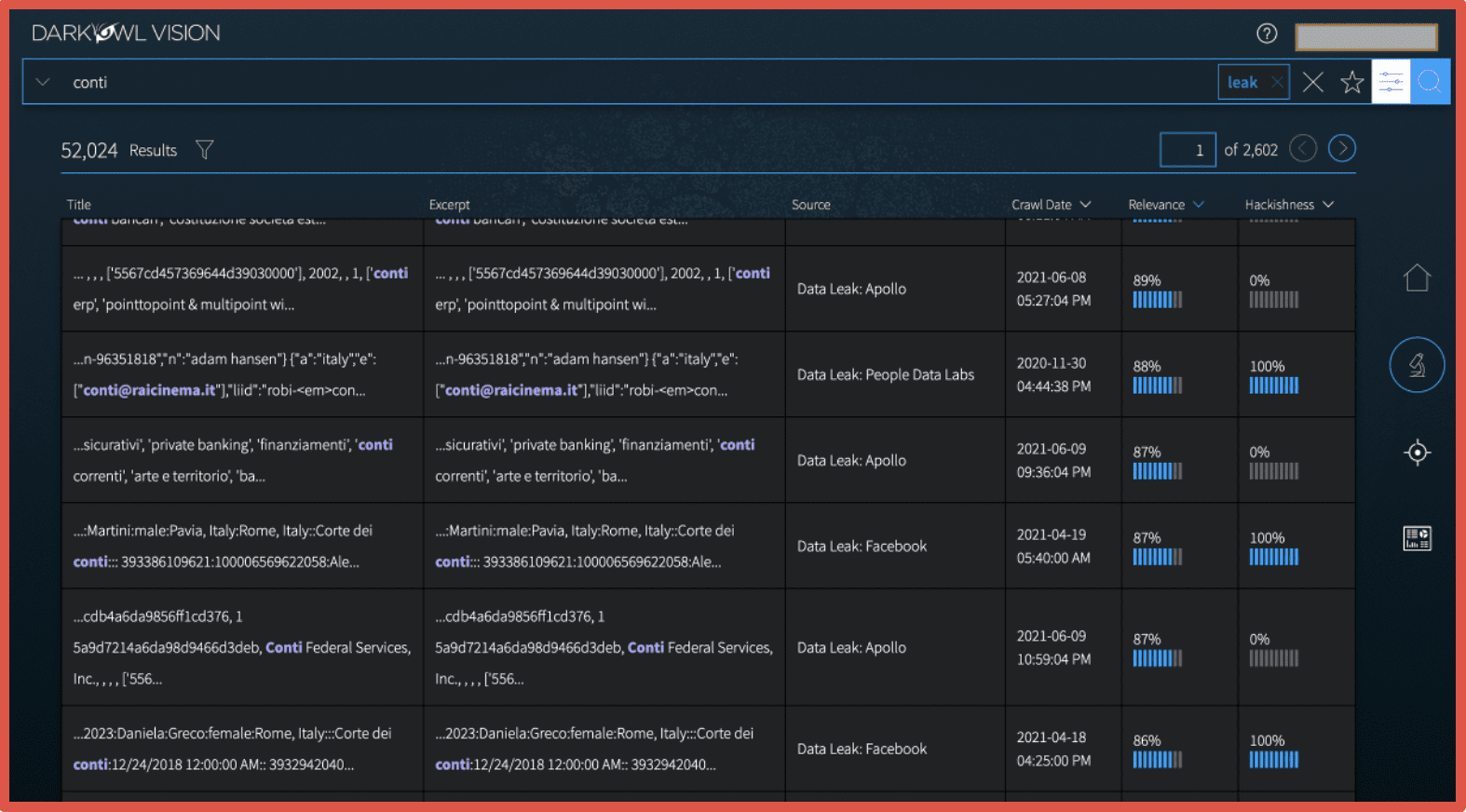Click the 2021-06-09 10:59:04 PM crawl date
This screenshot has width=1466, height=812.
click(1053, 647)
